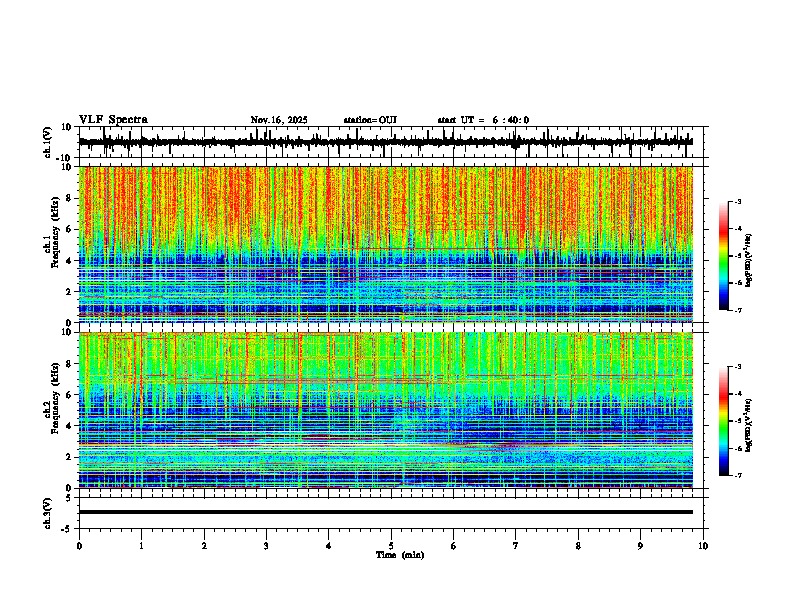The image size is (792, 612).
Task: Click the "10" tick on ch.1(V) waveform axis
Action: [67, 127]
